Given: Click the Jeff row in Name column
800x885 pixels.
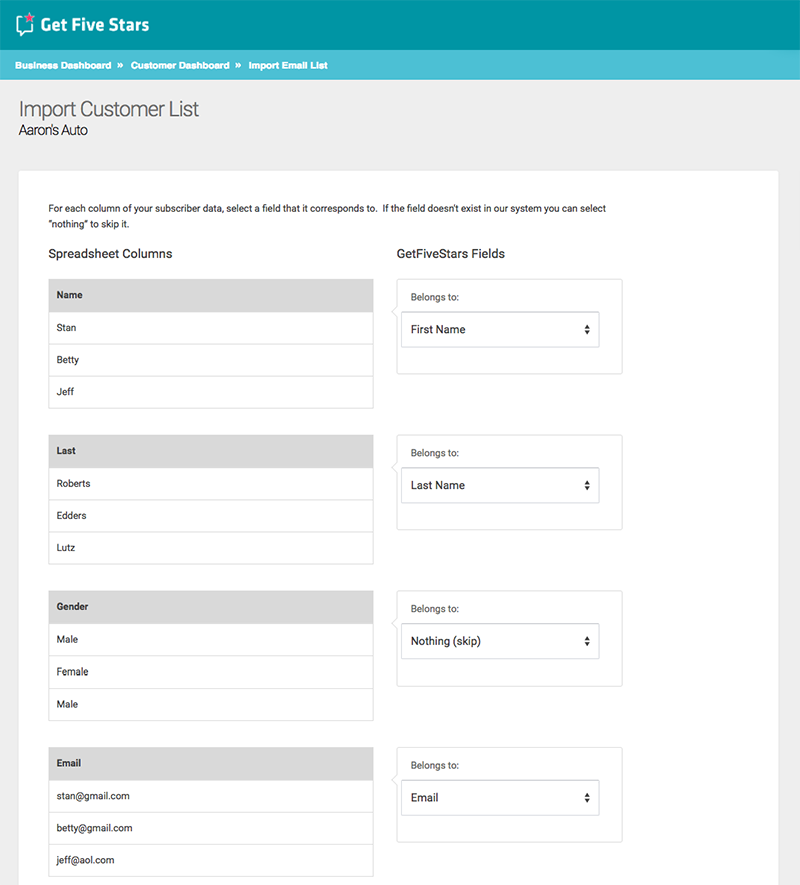Looking at the screenshot, I should pos(211,392).
